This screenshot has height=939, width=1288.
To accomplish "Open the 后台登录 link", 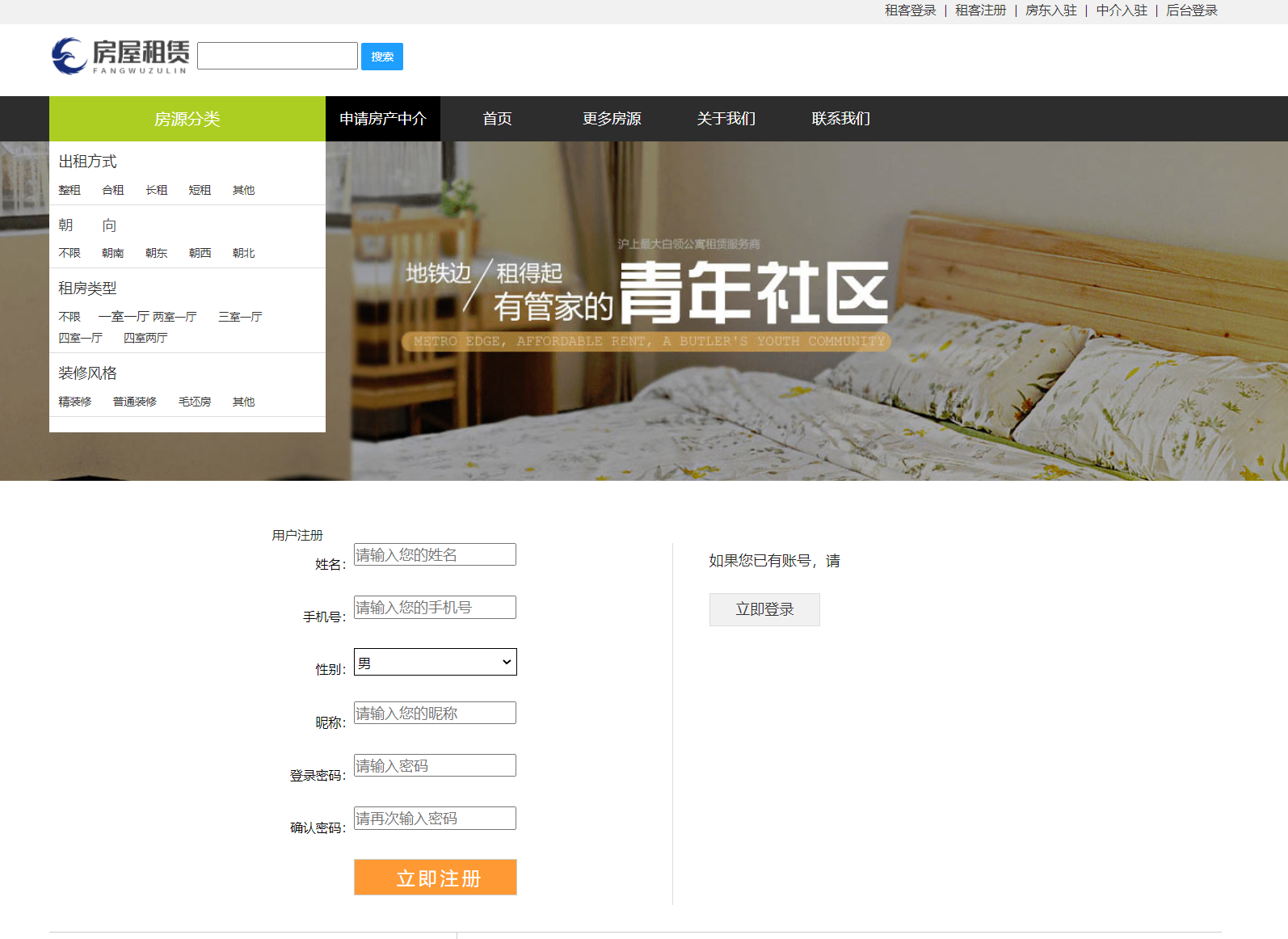I will (x=1191, y=11).
